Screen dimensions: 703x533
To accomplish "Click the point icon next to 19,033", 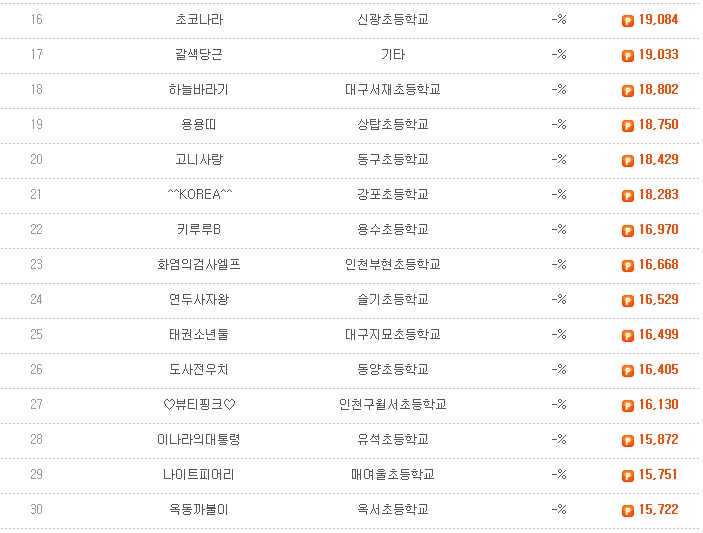I will pyautogui.click(x=628, y=56).
